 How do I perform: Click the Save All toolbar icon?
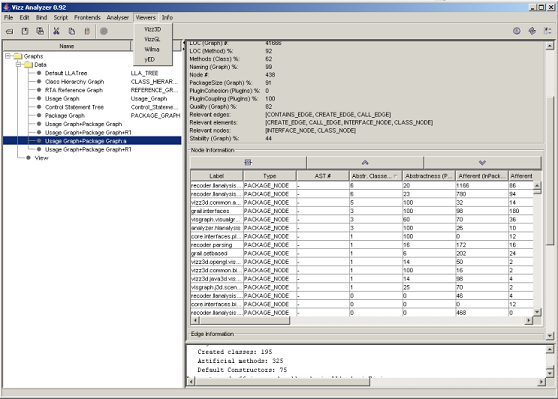[40, 31]
